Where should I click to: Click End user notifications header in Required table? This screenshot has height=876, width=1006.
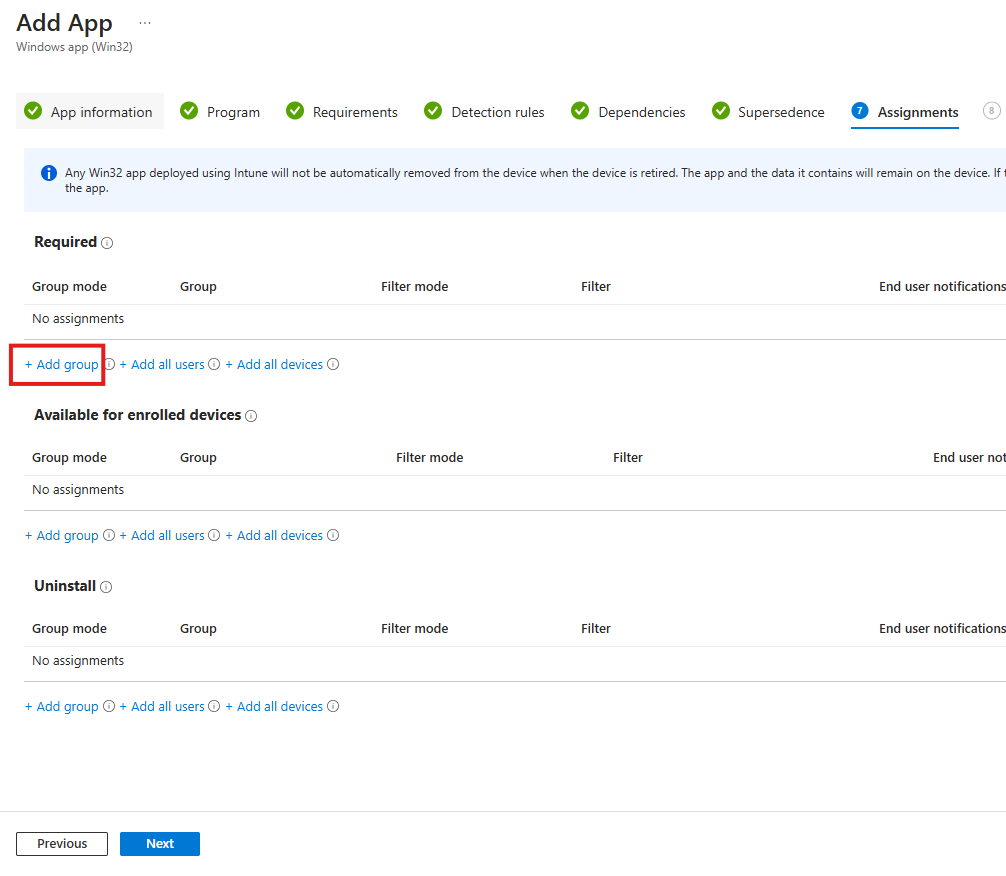pos(942,286)
